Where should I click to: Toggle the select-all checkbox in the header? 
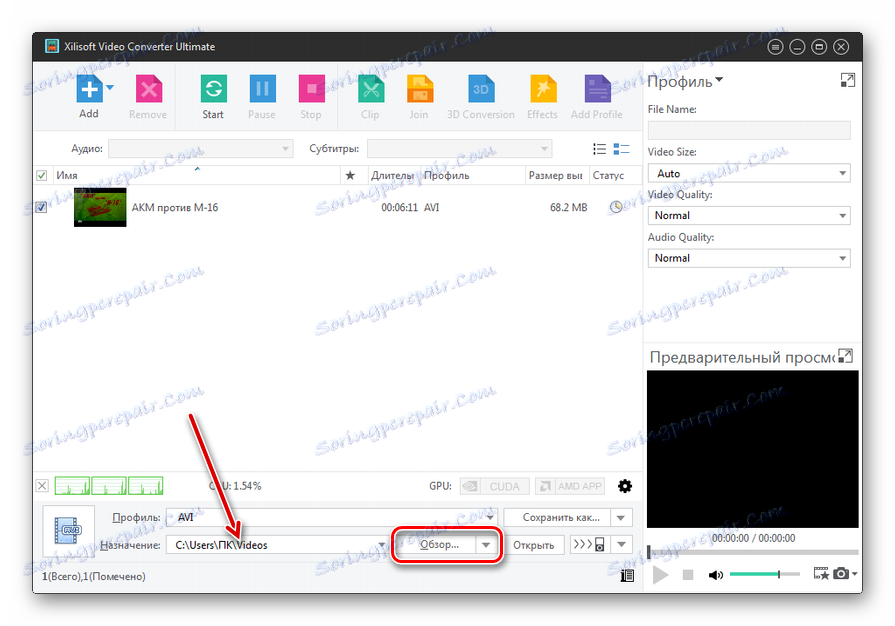(41, 175)
